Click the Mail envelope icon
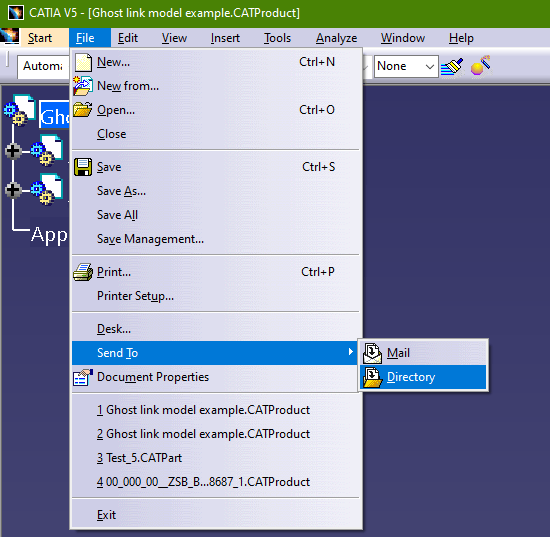The height and width of the screenshot is (537, 550). tap(373, 353)
